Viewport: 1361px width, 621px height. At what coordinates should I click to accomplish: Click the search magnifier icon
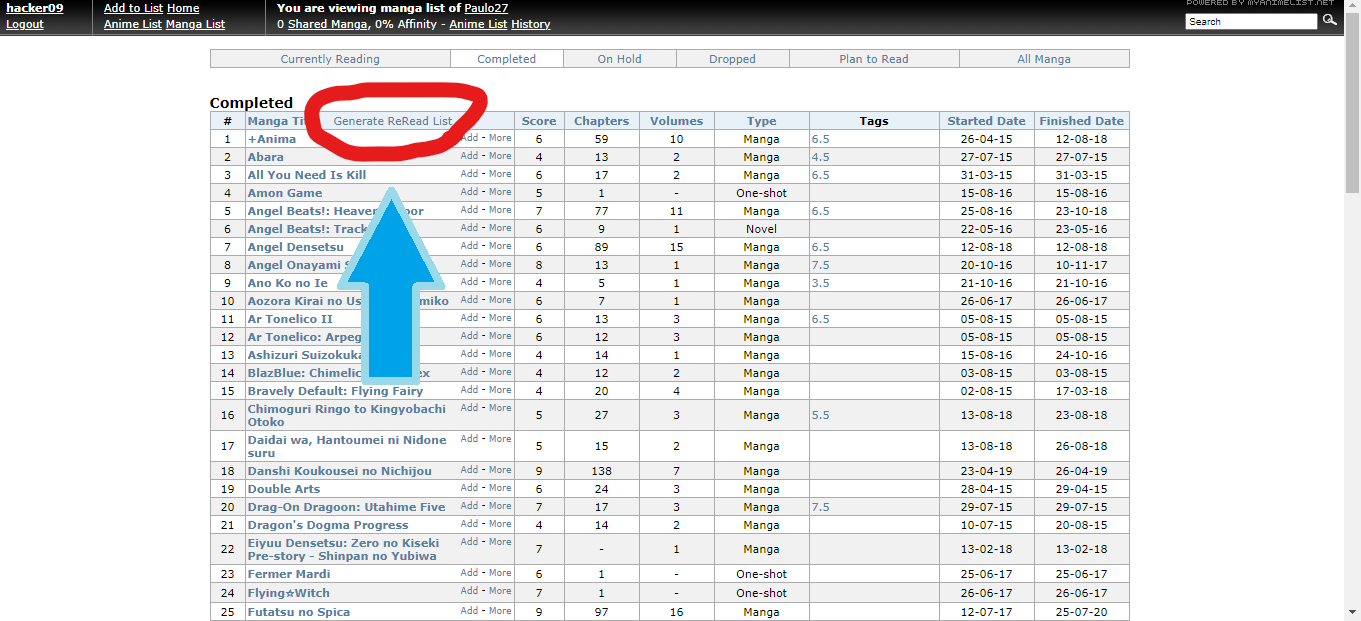1329,20
